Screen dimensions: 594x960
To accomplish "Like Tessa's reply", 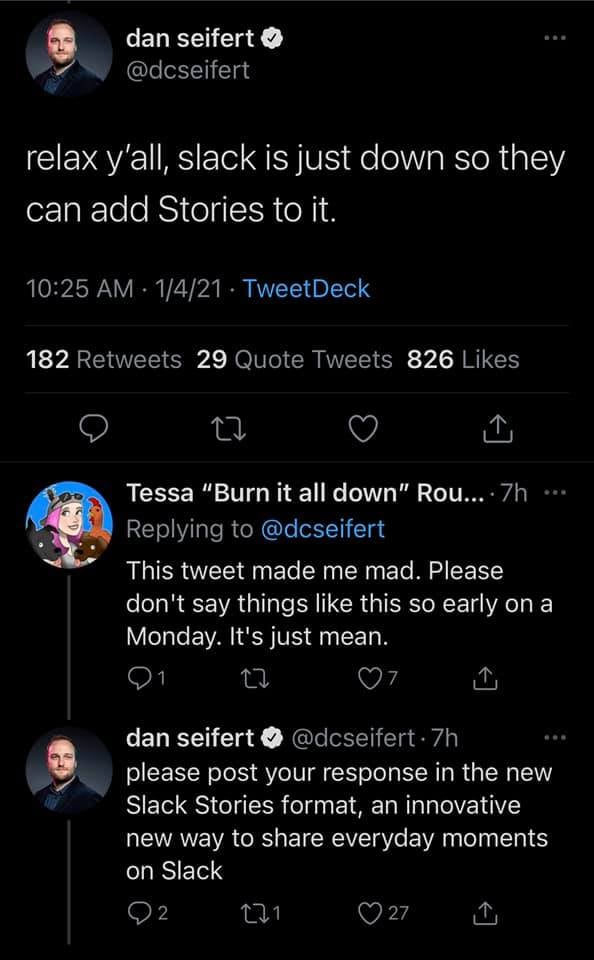I will pyautogui.click(x=375, y=679).
